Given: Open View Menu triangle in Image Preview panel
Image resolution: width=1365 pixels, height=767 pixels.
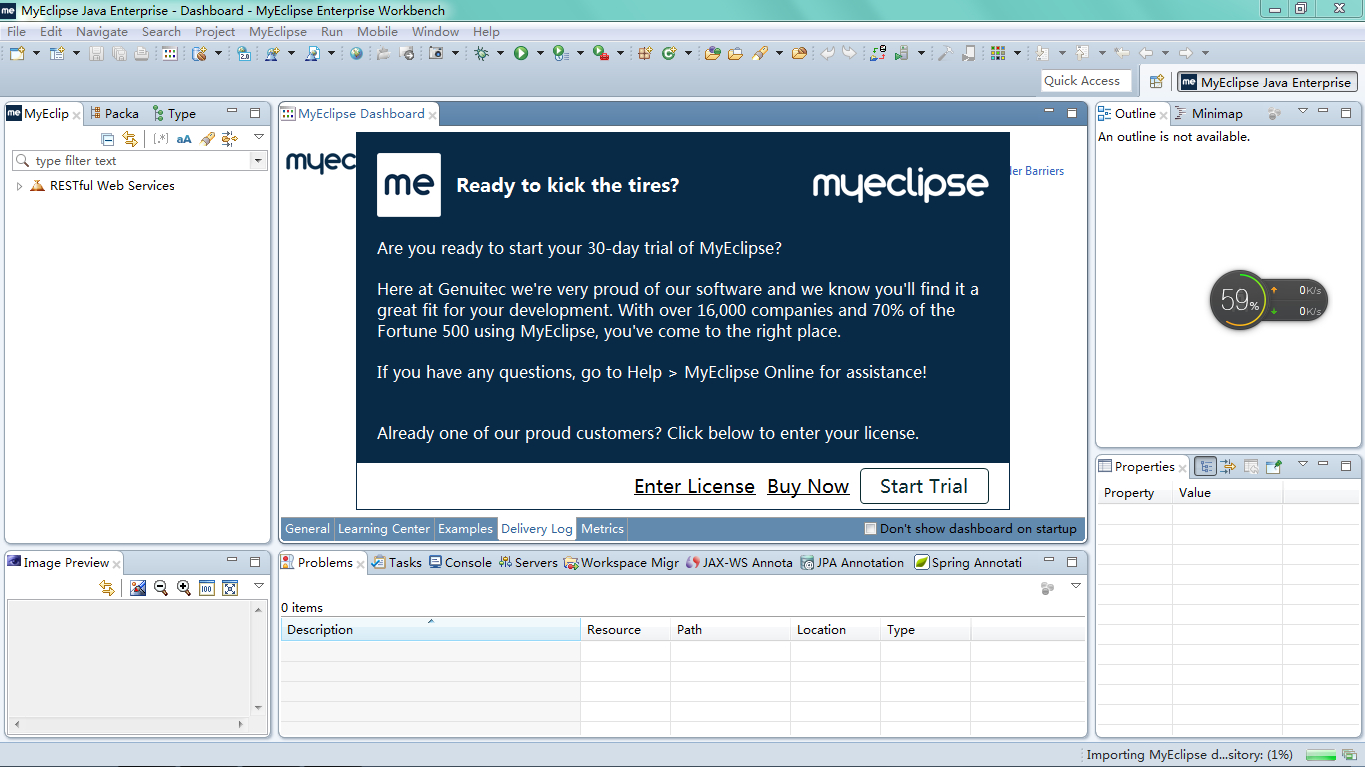Looking at the screenshot, I should (x=258, y=586).
